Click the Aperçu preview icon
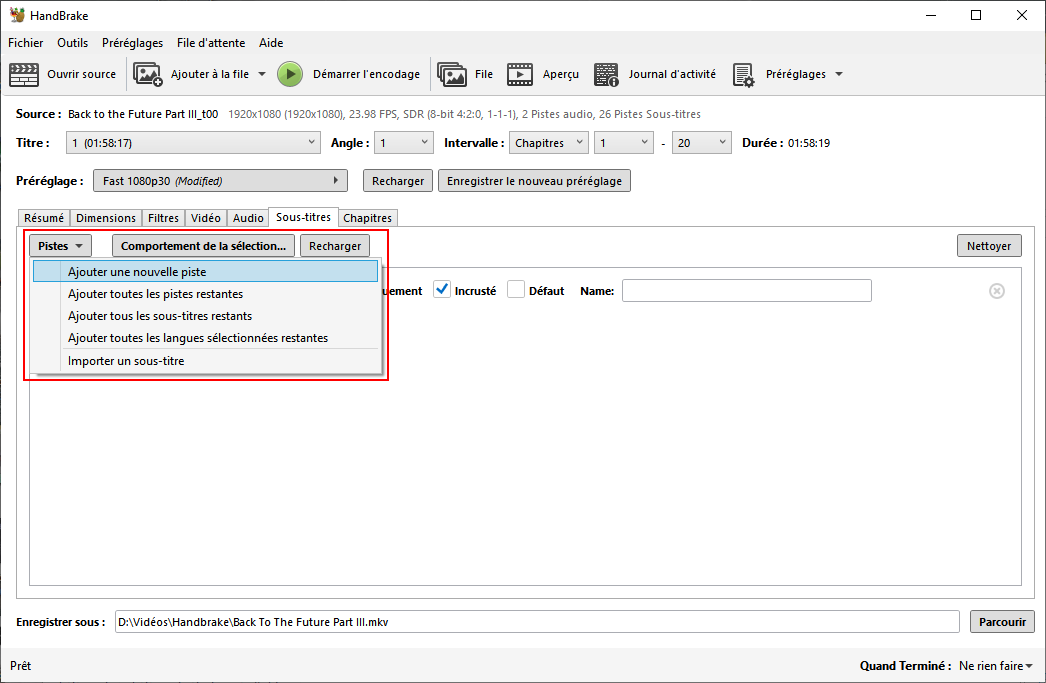 tap(520, 74)
